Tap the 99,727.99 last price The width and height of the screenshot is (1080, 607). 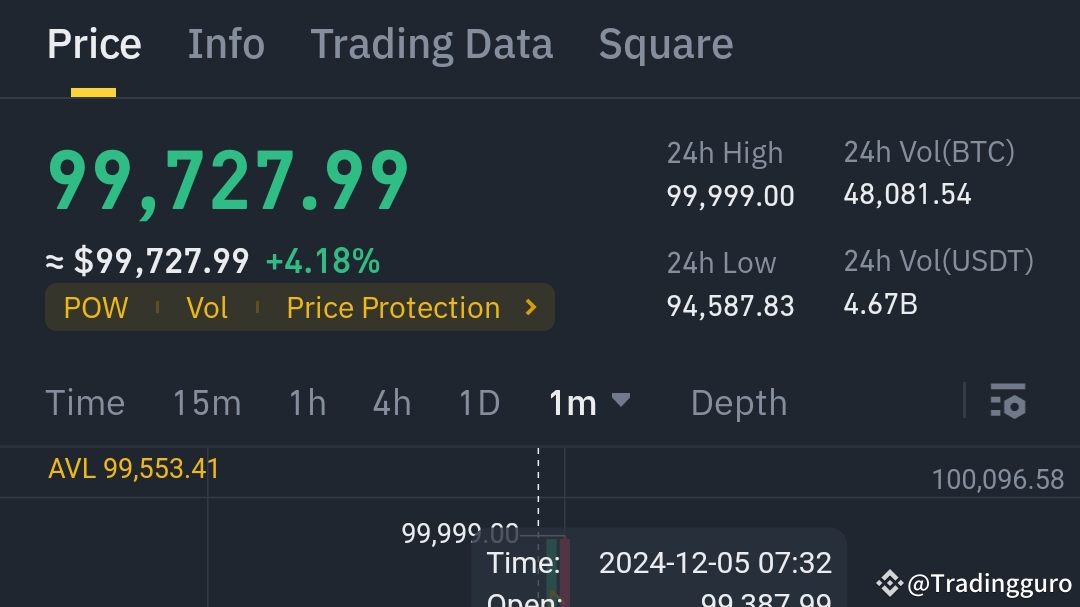click(228, 182)
